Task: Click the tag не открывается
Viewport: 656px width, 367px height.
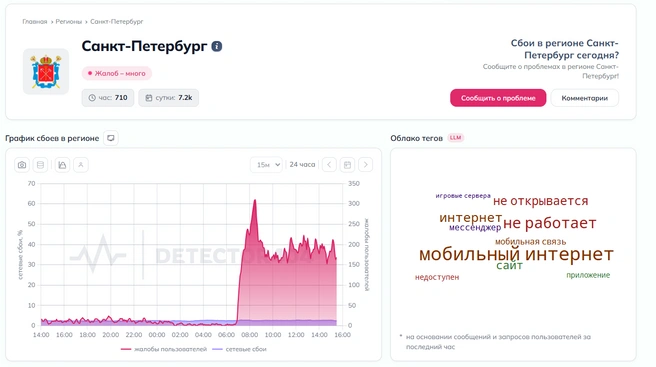Action: (541, 201)
